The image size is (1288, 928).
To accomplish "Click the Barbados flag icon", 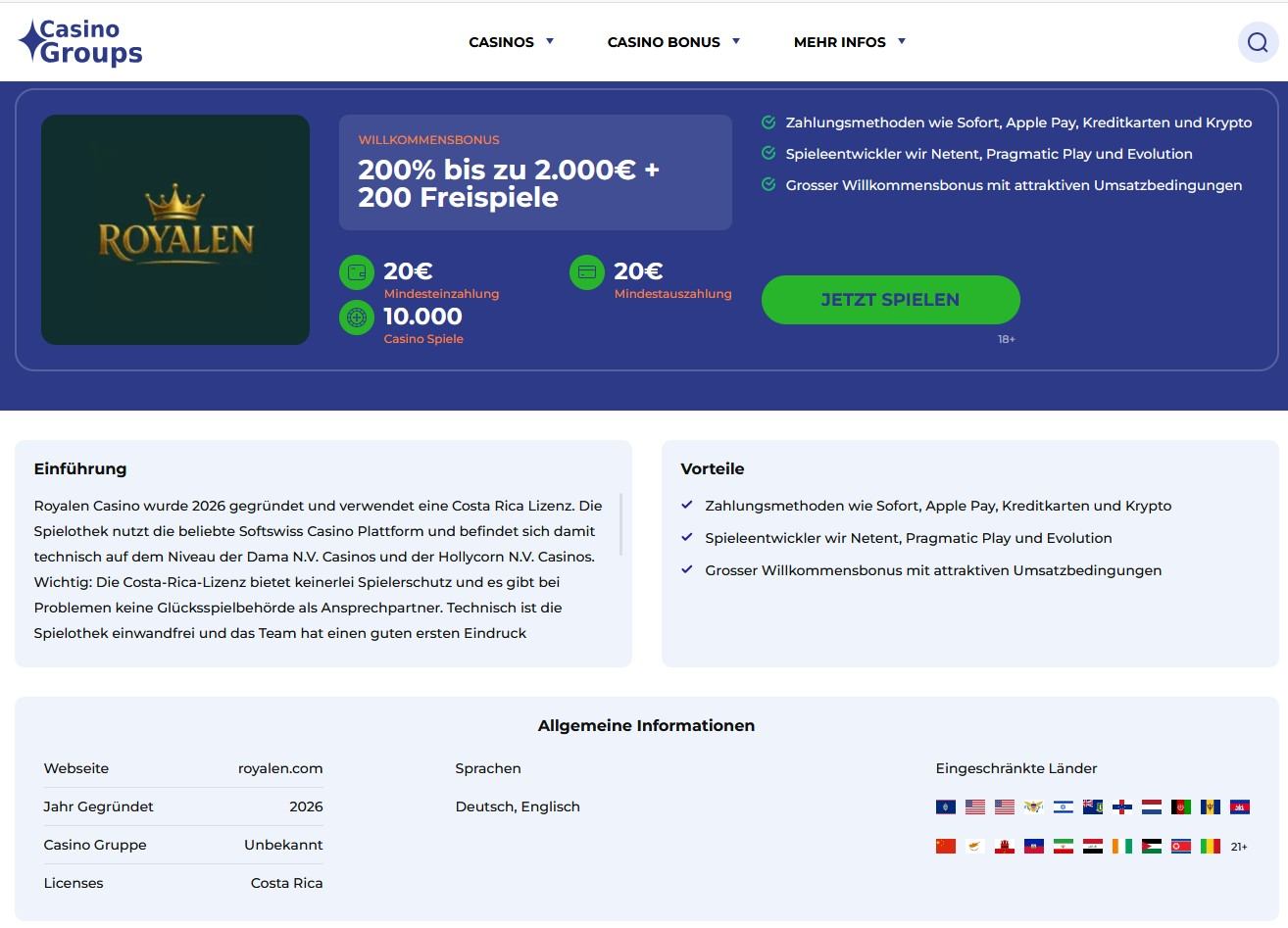I will (x=1211, y=807).
